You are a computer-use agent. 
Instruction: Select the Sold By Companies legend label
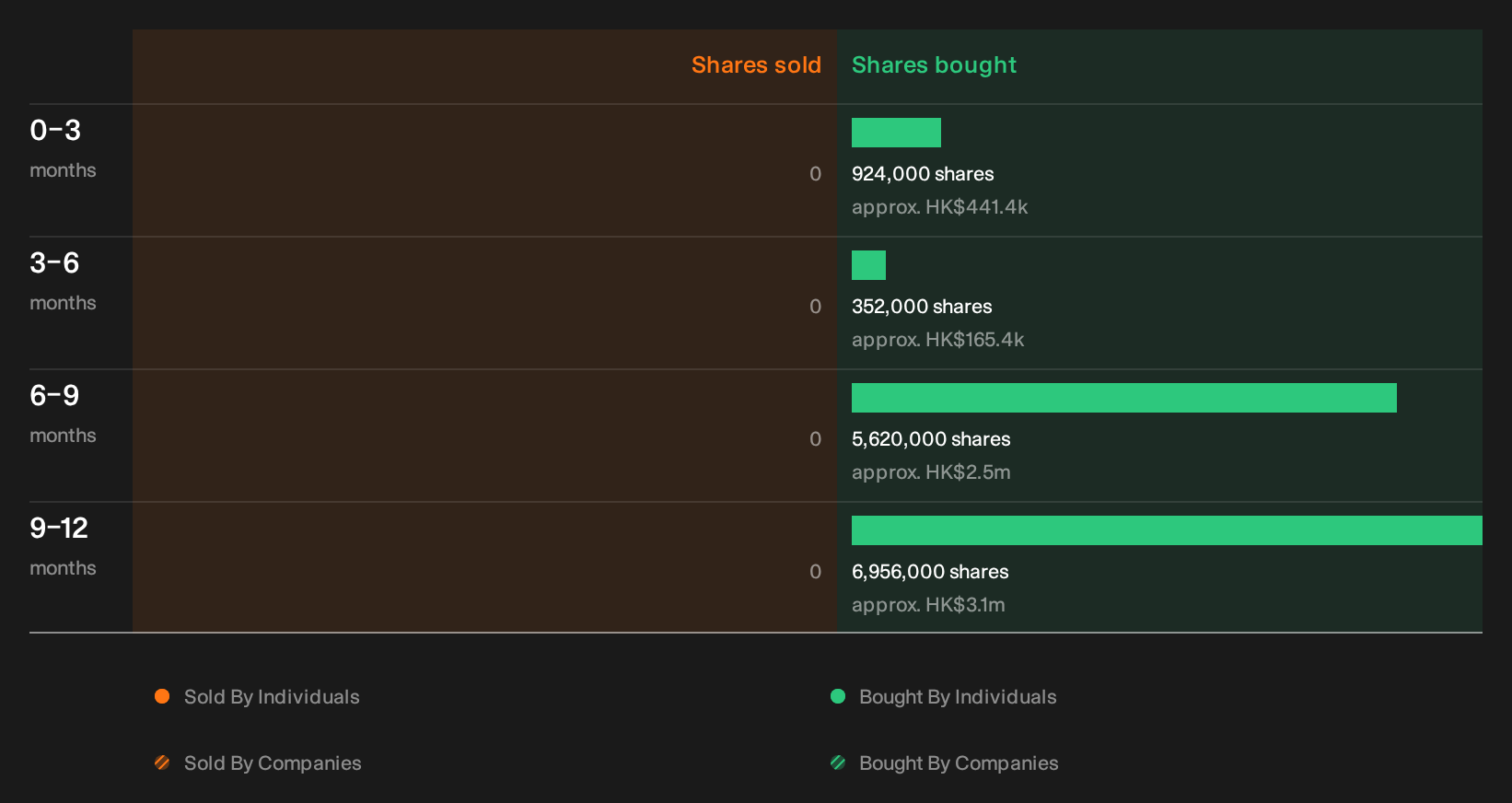point(273,763)
